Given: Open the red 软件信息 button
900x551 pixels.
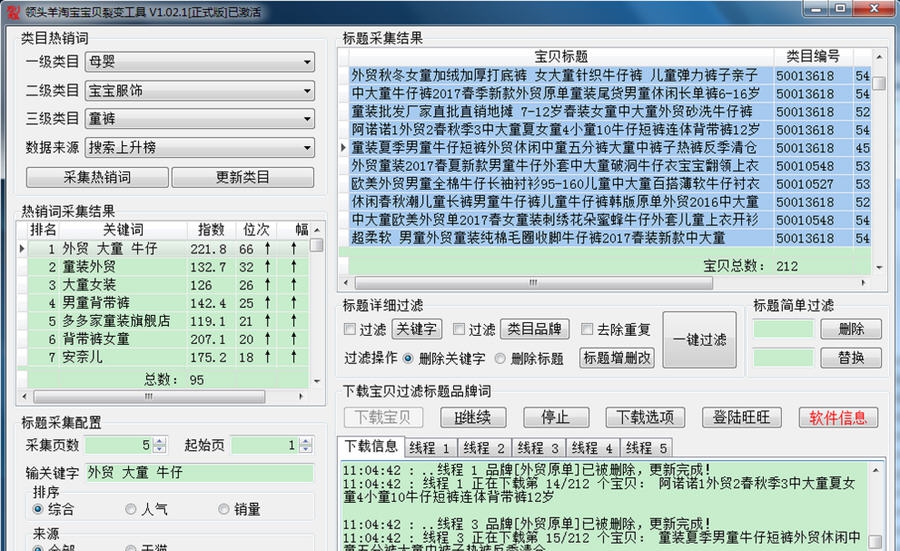Looking at the screenshot, I should 838,417.
